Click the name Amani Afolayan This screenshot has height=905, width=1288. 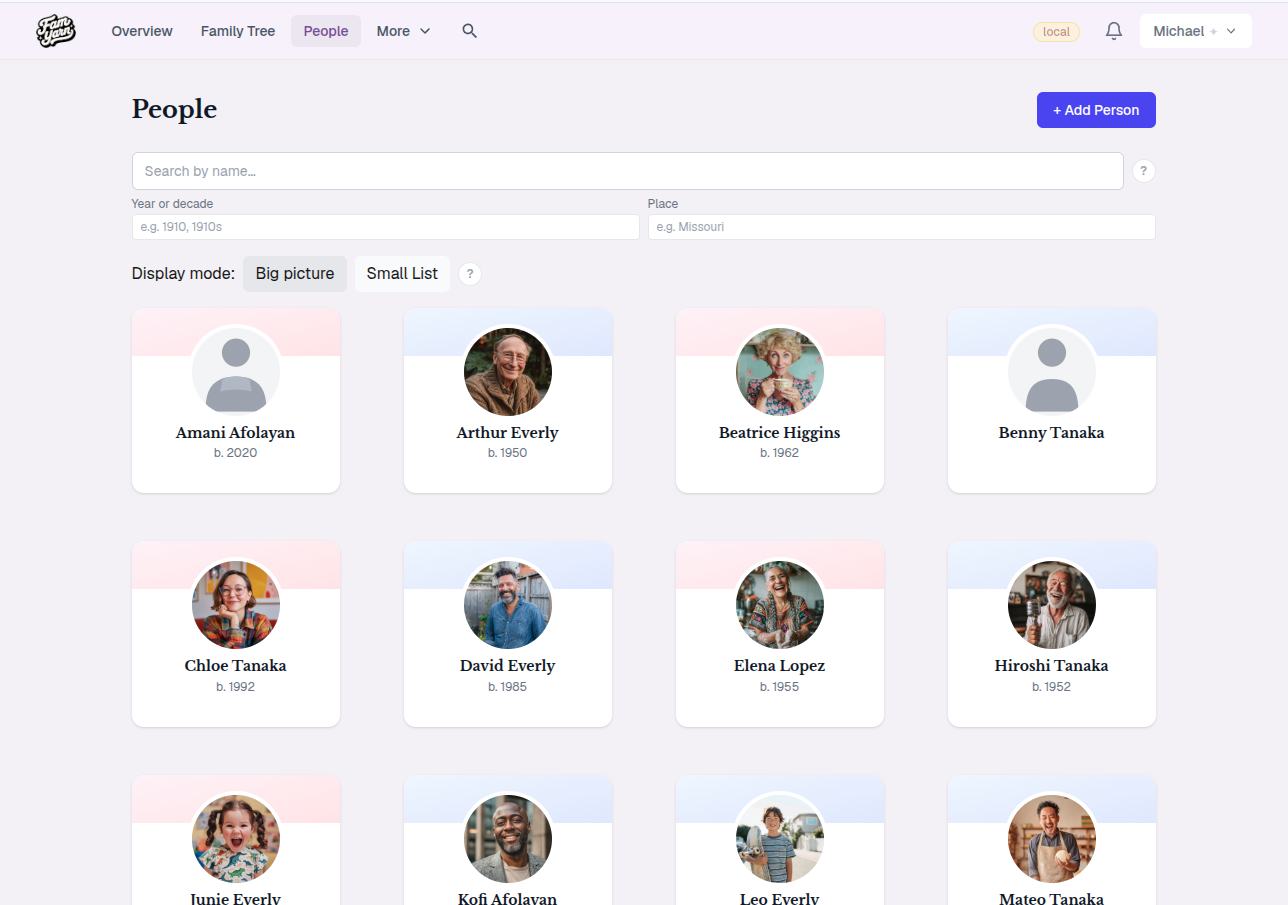click(x=236, y=433)
